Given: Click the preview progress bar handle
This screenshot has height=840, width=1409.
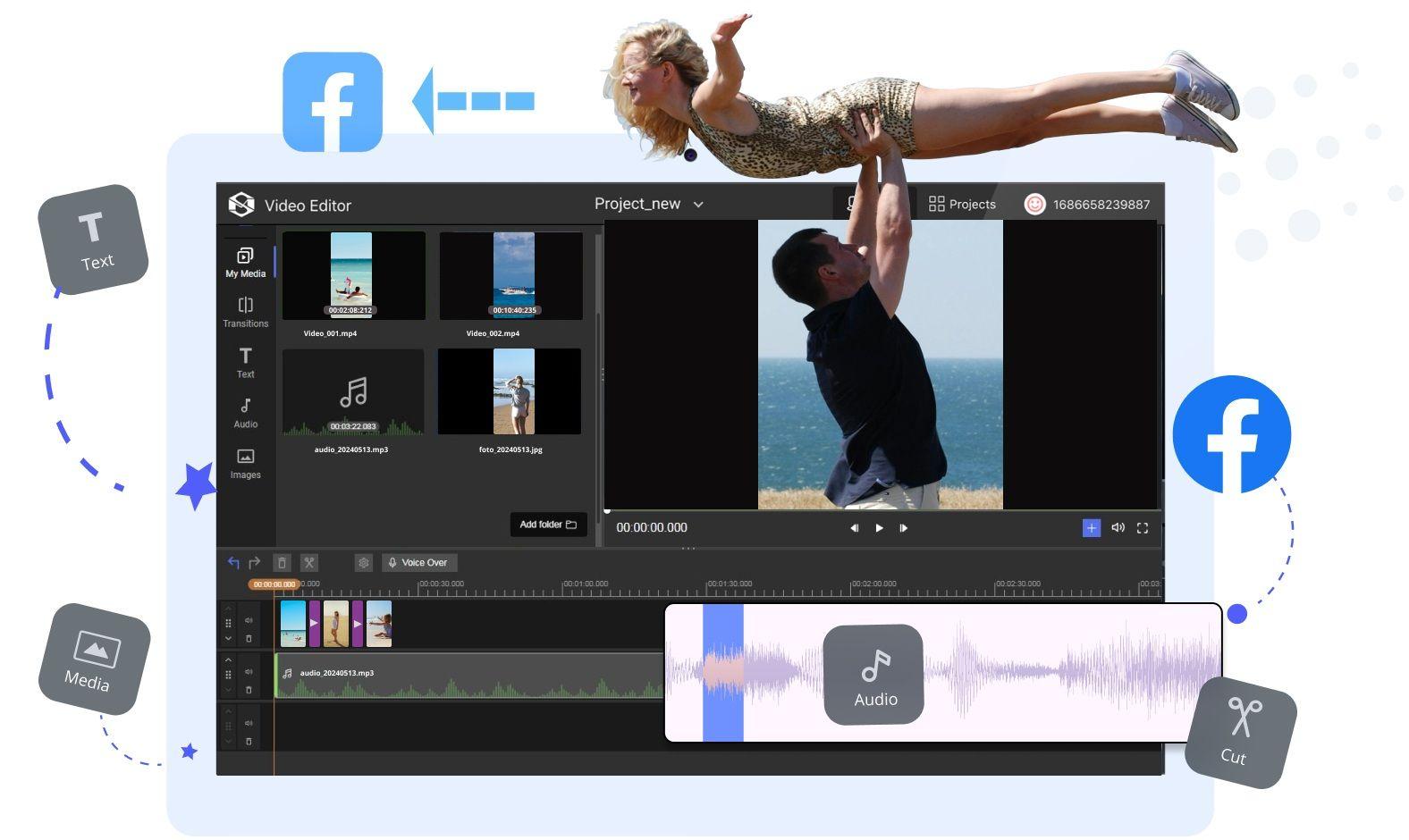Looking at the screenshot, I should 607,511.
